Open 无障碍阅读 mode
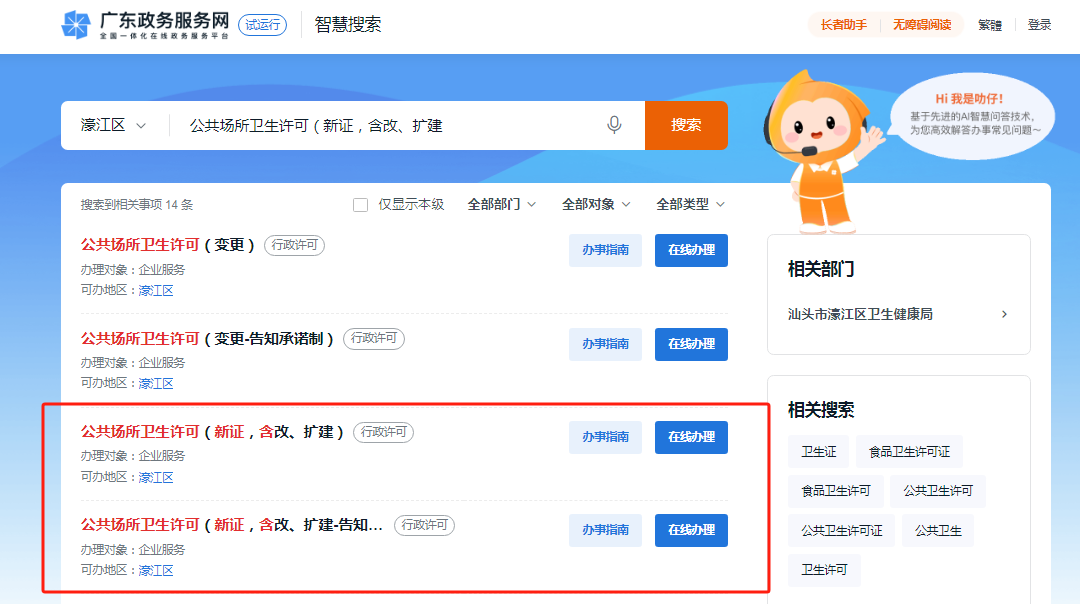This screenshot has height=604, width=1080. (922, 25)
